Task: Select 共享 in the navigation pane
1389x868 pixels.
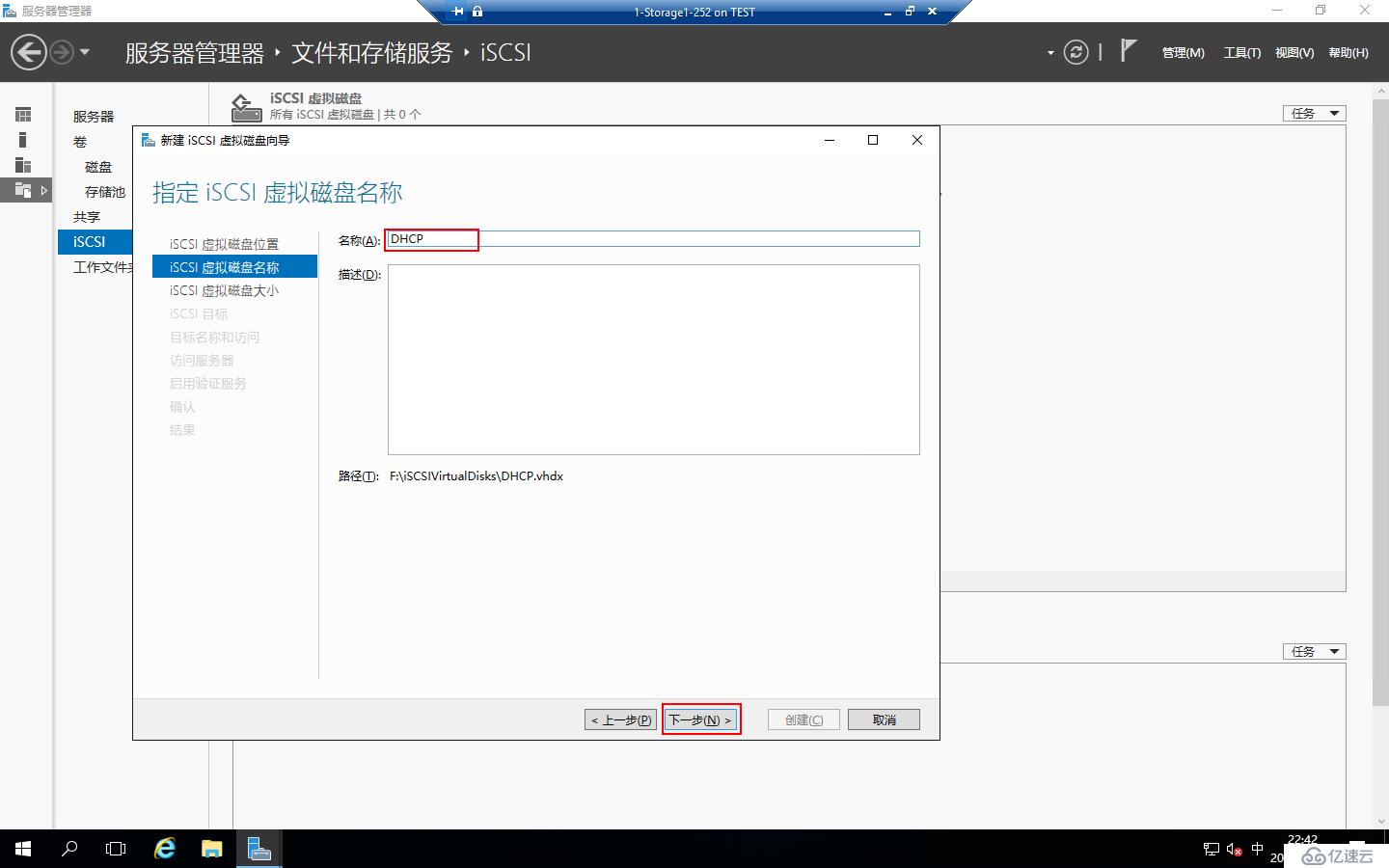Action: [87, 217]
